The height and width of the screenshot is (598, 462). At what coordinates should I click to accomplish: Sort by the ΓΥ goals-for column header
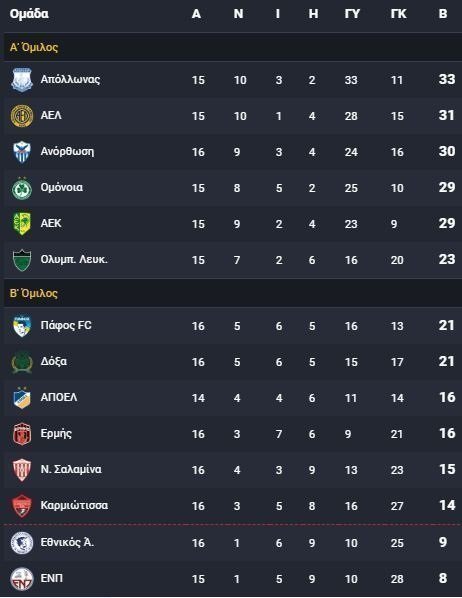coord(352,14)
